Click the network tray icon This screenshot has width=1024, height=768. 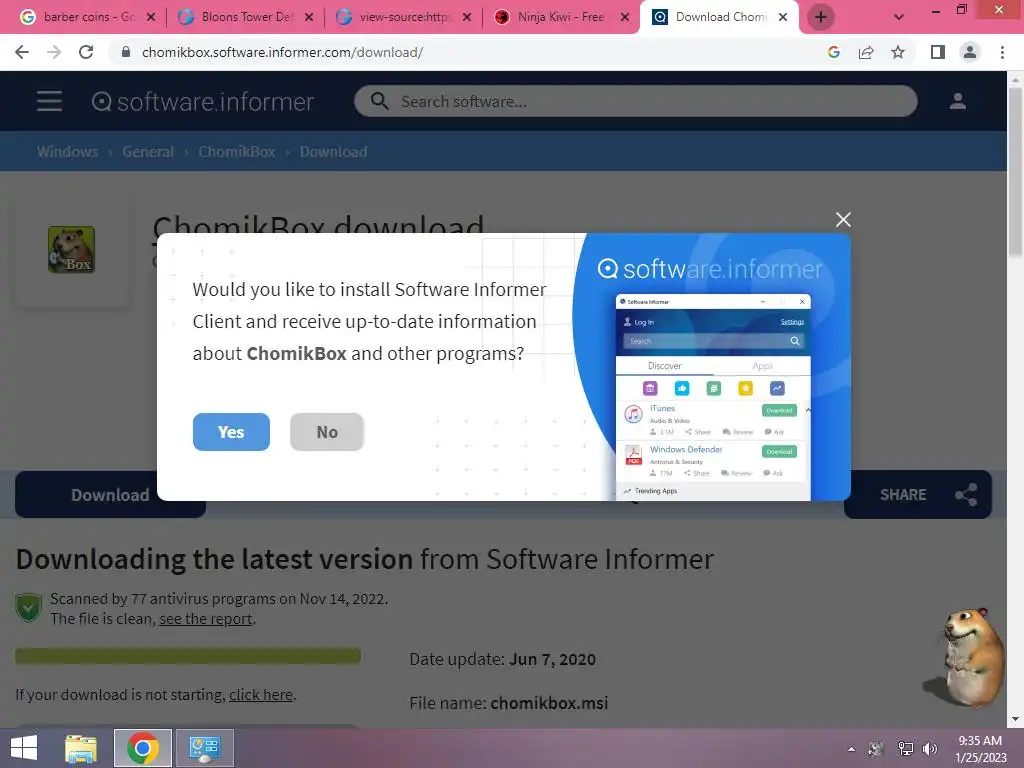click(905, 749)
